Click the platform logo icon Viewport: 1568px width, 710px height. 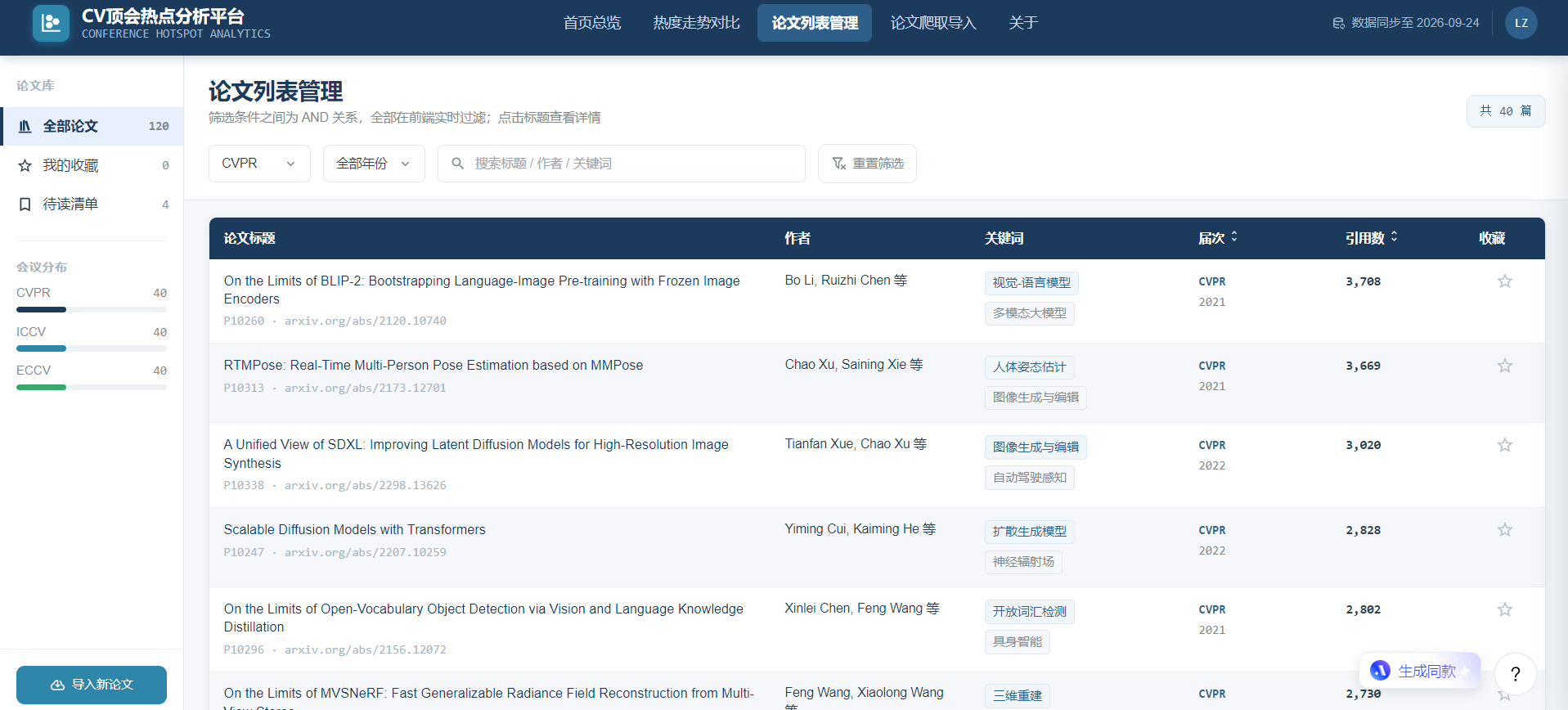(51, 23)
